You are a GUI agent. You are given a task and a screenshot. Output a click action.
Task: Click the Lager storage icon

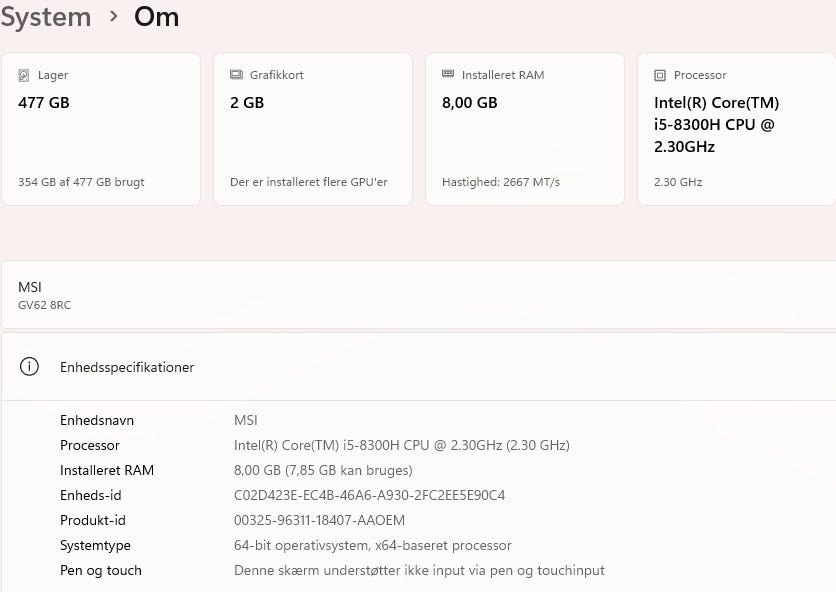point(24,75)
